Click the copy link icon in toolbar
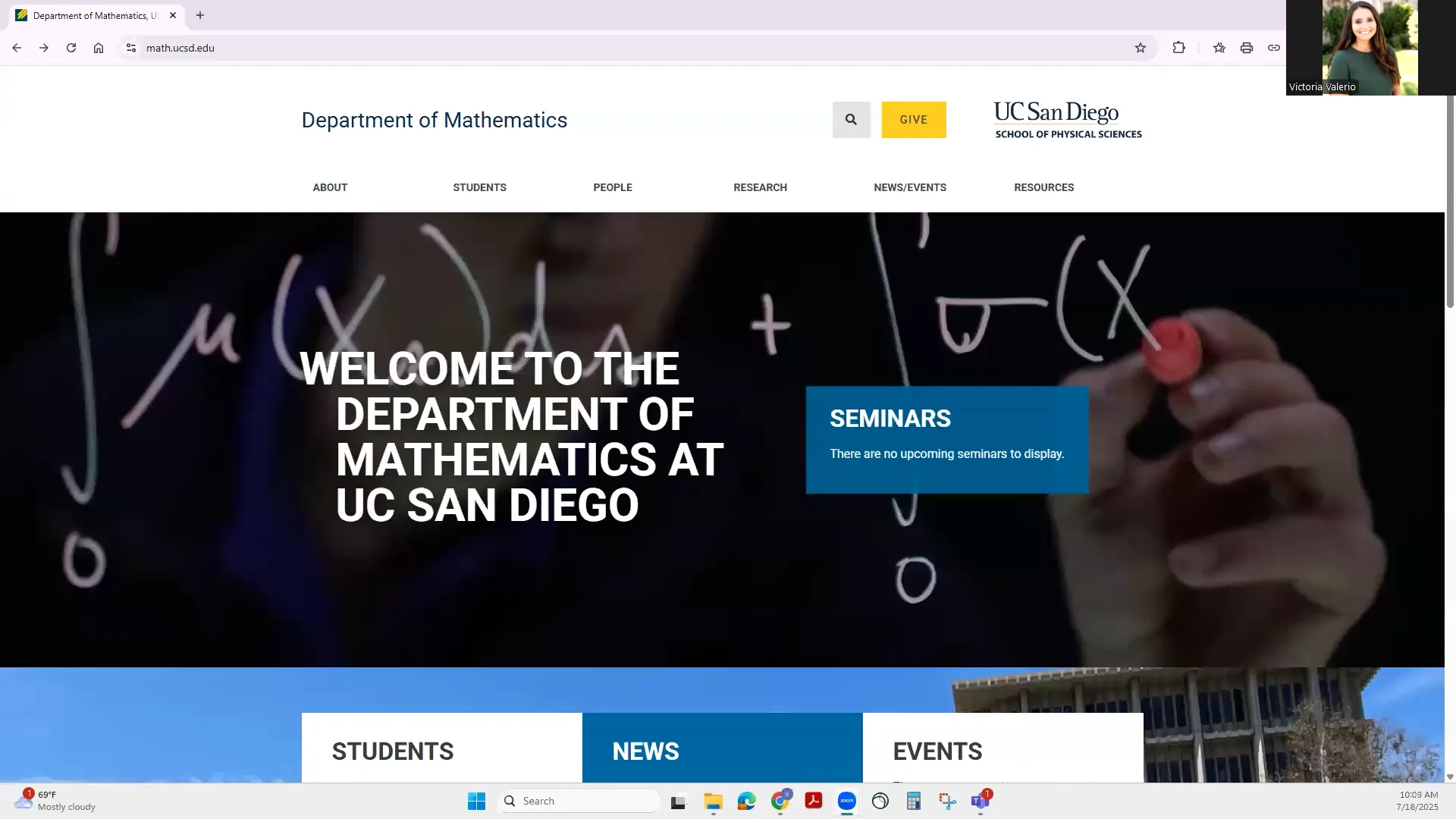 point(1274,48)
